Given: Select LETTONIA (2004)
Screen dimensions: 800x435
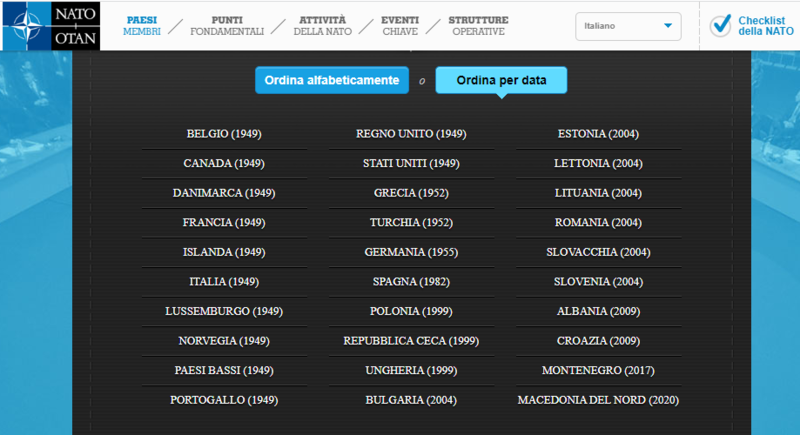Looking at the screenshot, I should (598, 163).
